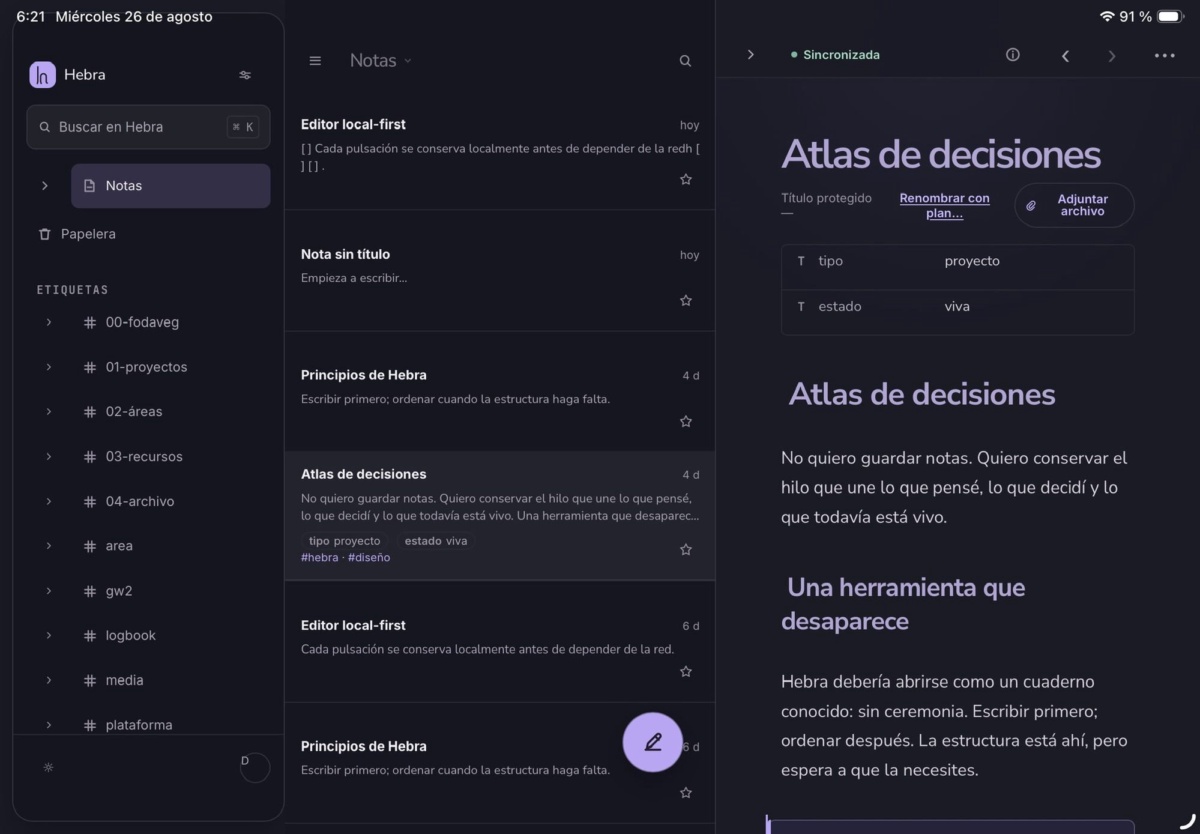The height and width of the screenshot is (834, 1200).
Task: Star Principios de Hebra note 6 d
Action: 686,792
